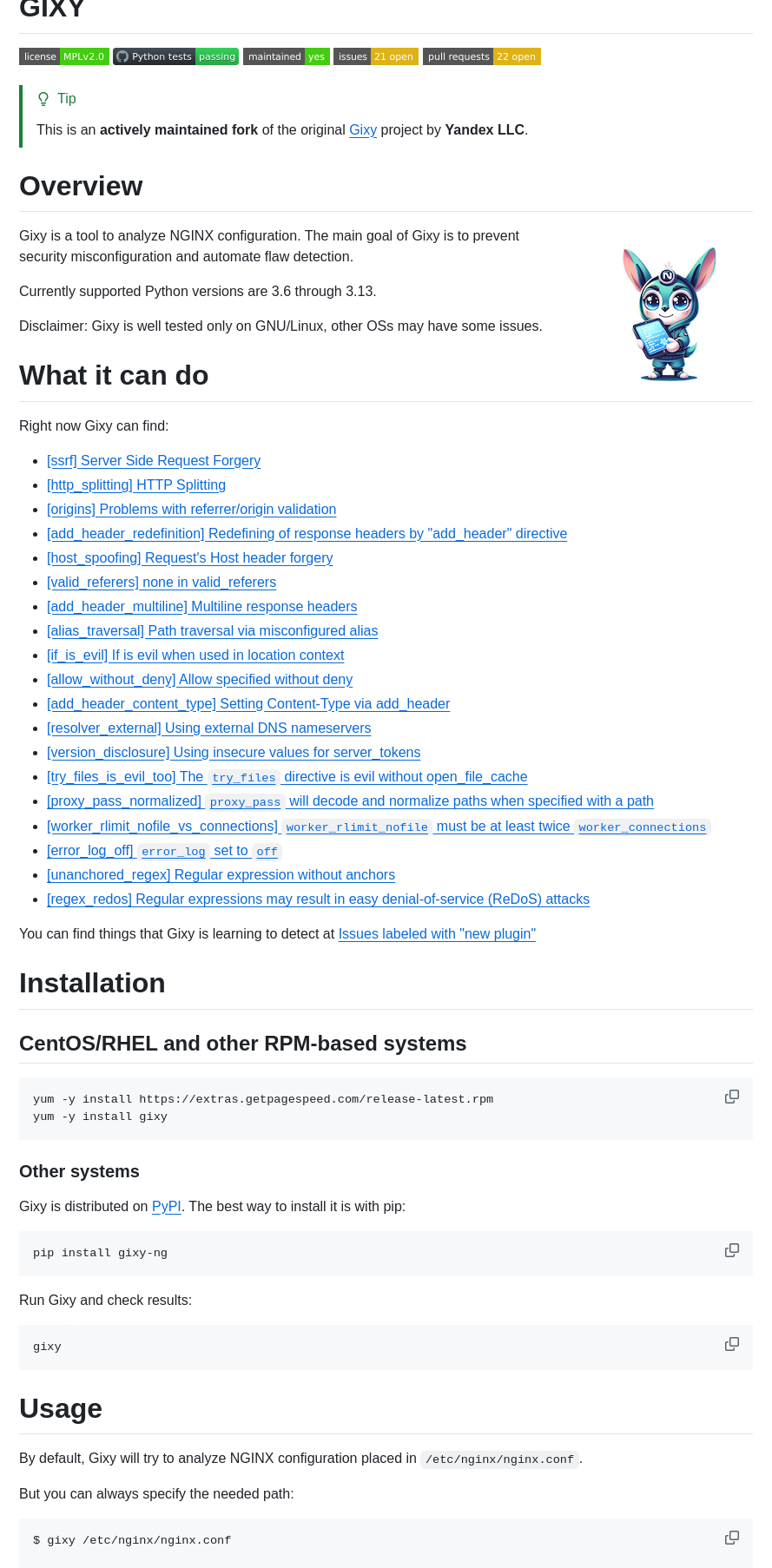Open the [add_header_content_type] link
Viewport: 772px width, 1568px height.
(248, 703)
